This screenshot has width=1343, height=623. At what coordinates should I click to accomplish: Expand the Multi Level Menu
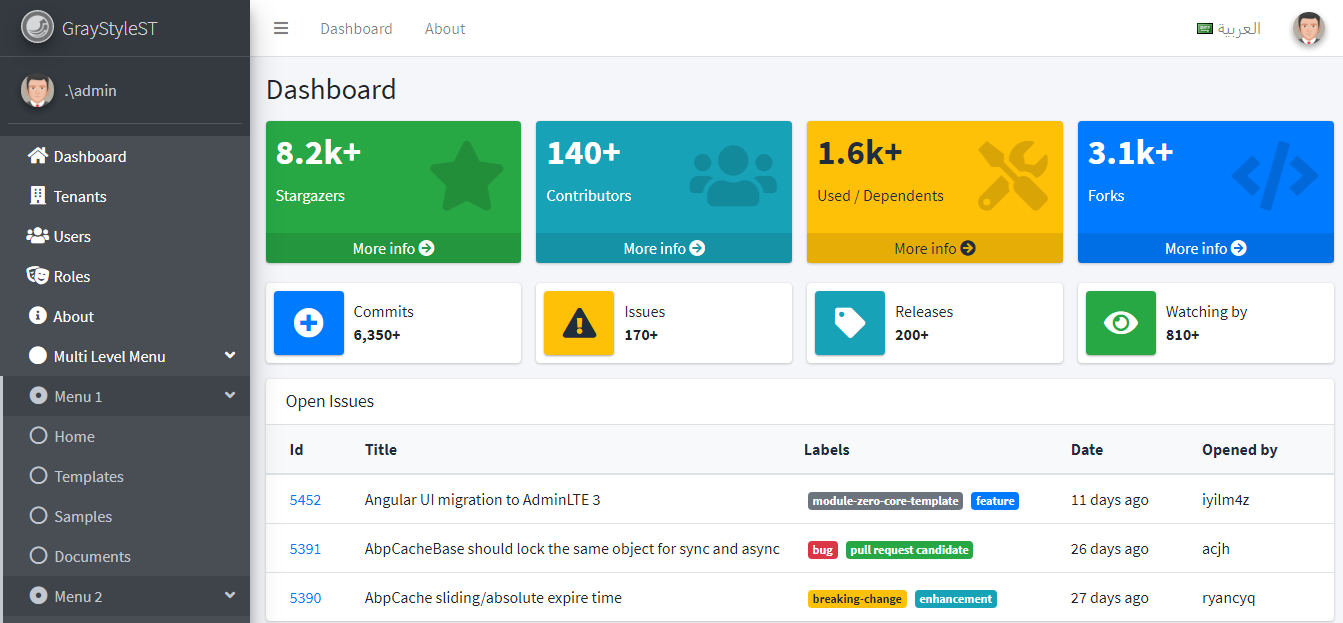pos(229,355)
